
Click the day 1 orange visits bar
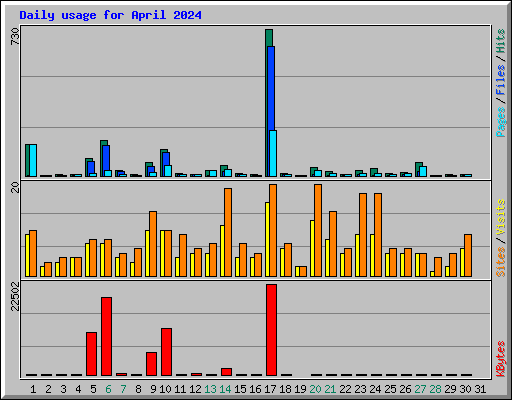tap(33, 253)
